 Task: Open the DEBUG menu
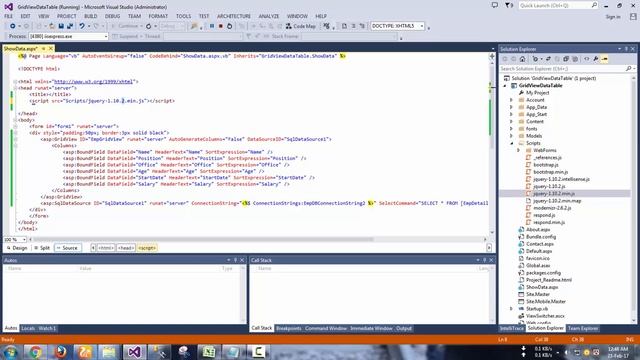[112, 16]
